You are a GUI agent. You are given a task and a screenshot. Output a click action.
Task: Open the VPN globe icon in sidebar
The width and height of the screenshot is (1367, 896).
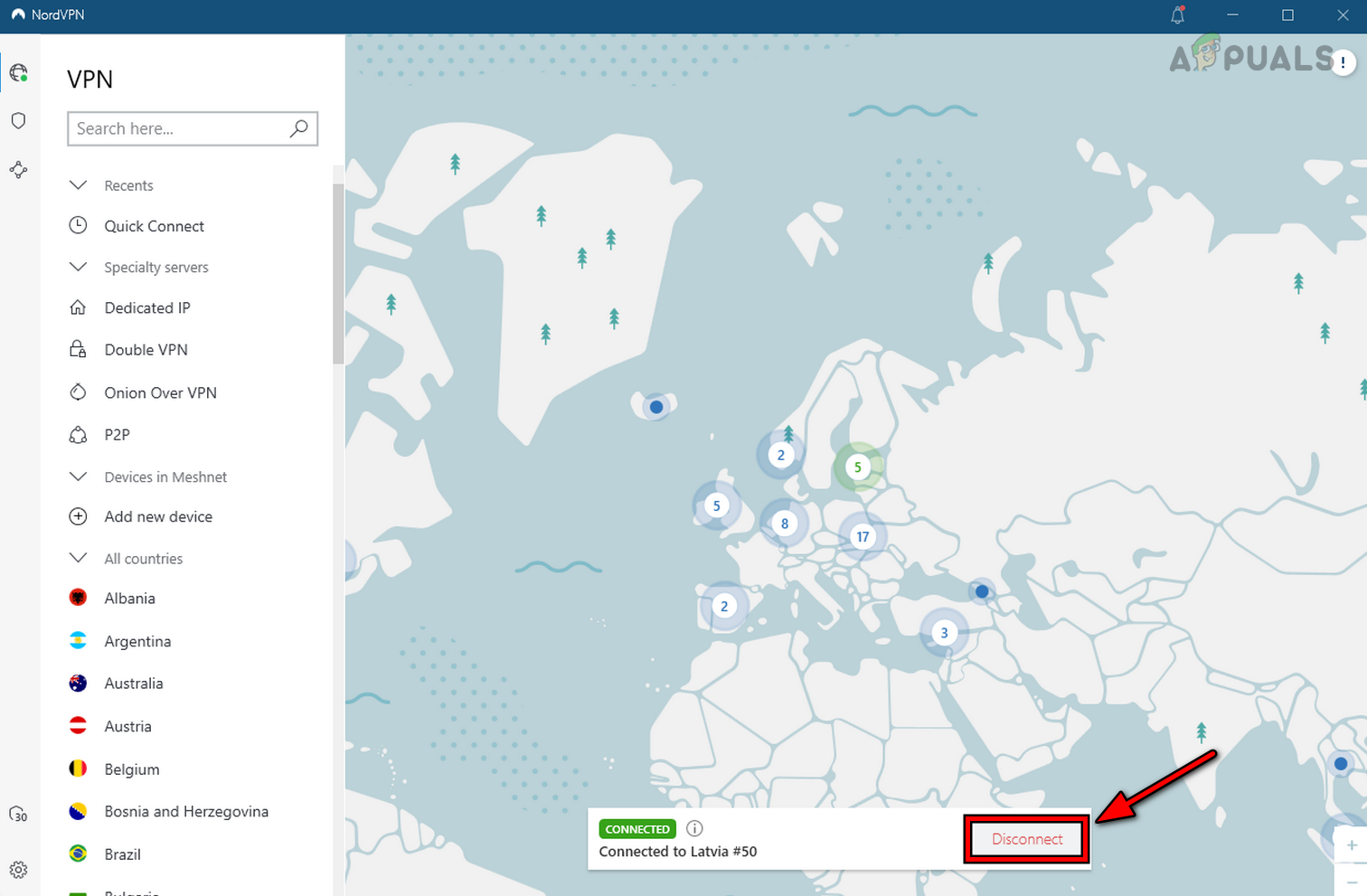18,72
